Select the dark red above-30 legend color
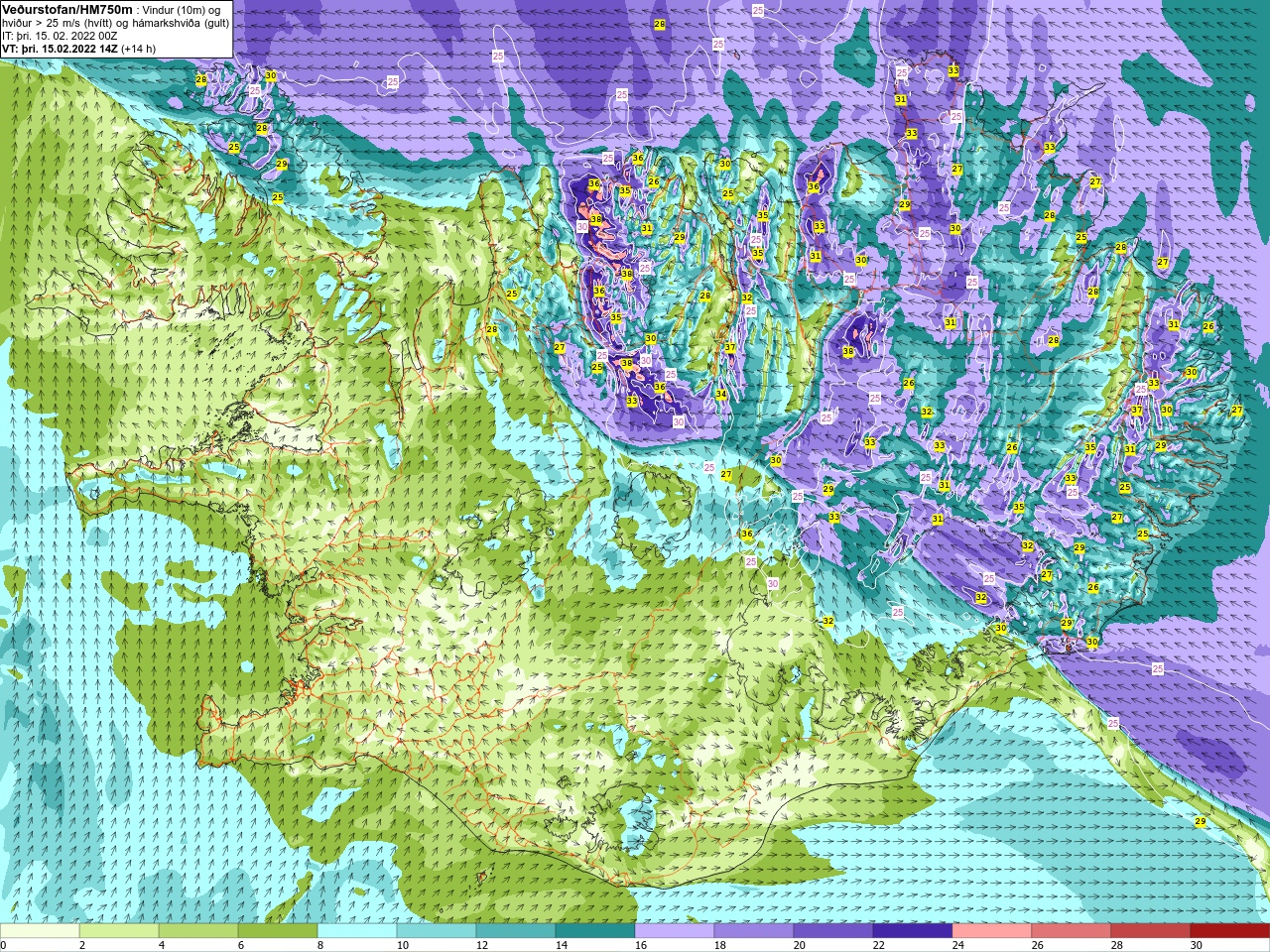Viewport: 1270px width, 952px height. (1230, 931)
